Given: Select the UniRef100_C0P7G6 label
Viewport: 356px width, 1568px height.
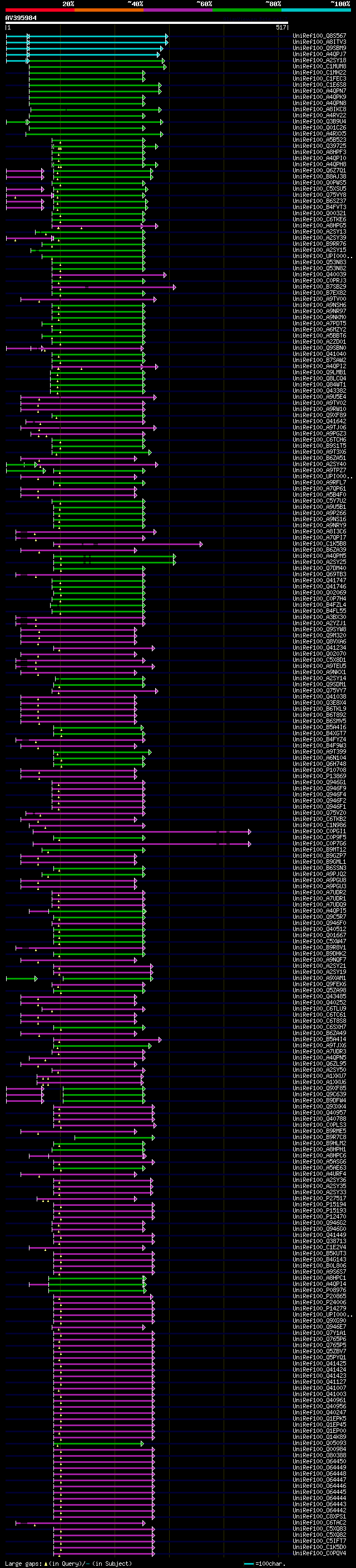Looking at the screenshot, I should (x=319, y=843).
